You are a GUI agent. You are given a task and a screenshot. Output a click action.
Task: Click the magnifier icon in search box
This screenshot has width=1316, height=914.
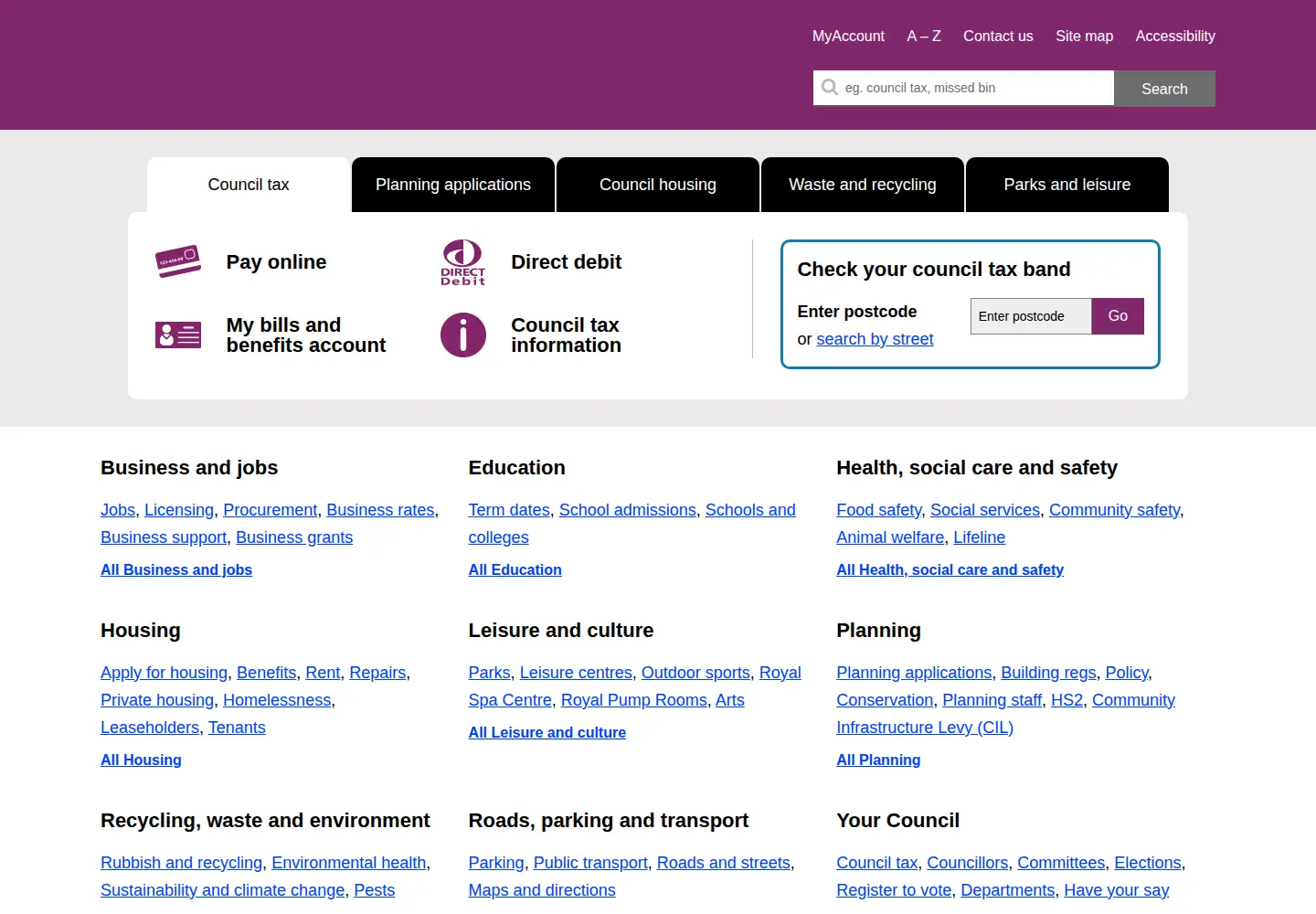click(x=830, y=88)
